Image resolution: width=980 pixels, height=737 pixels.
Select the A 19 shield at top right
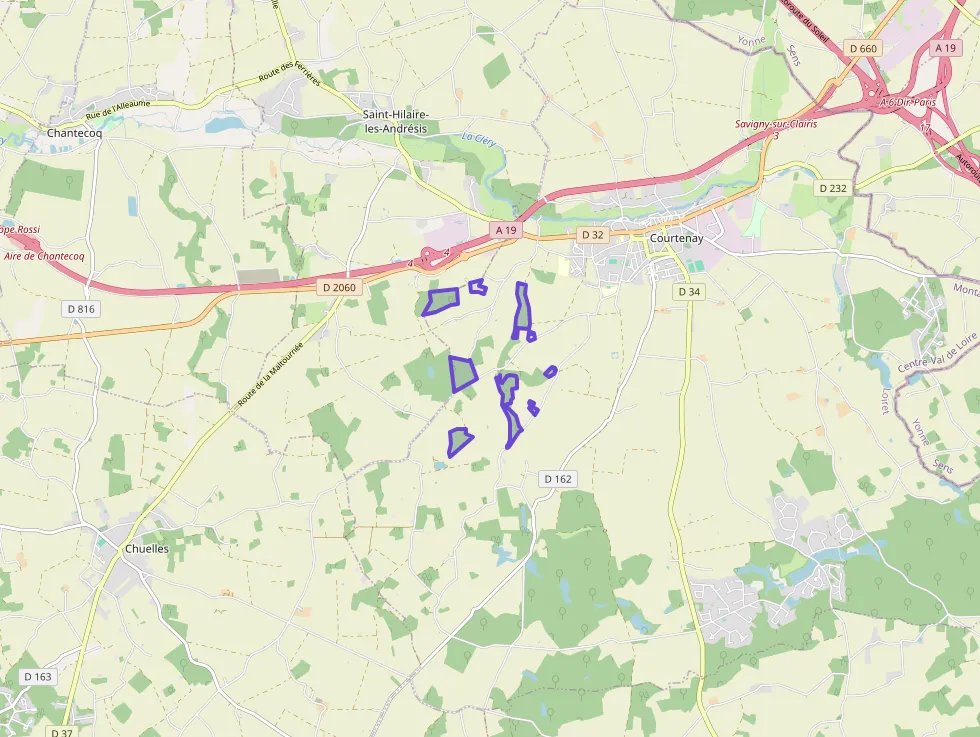945,48
